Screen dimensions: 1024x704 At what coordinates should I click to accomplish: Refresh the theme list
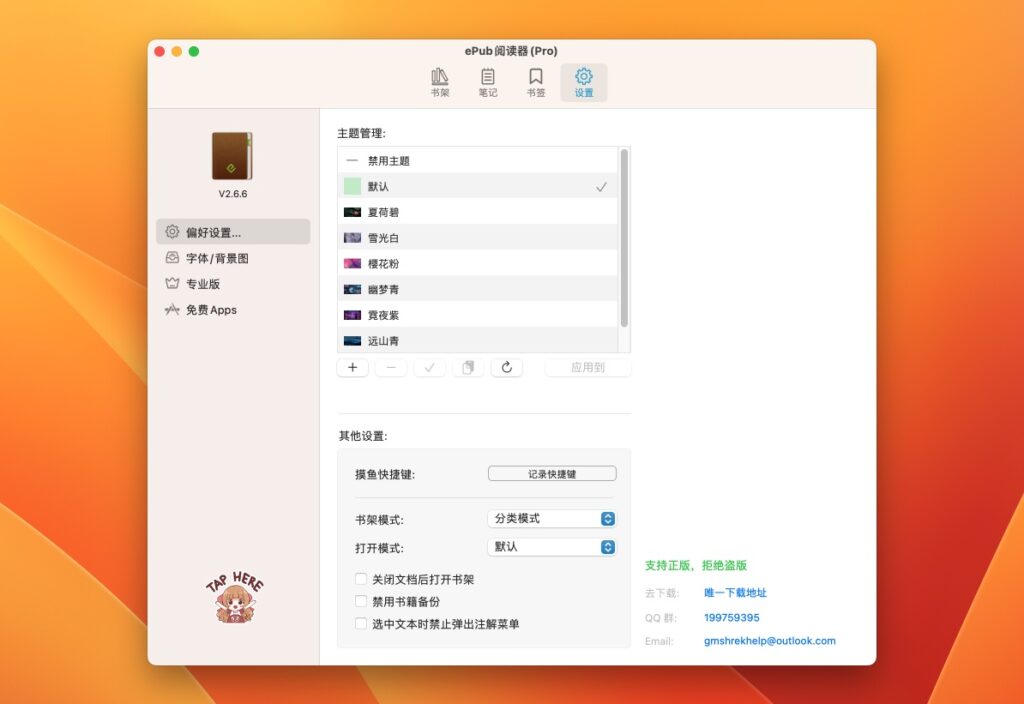[x=507, y=367]
